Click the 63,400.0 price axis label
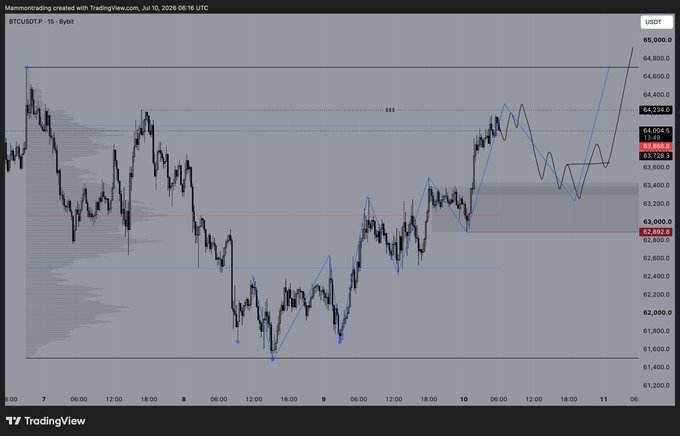This screenshot has width=680, height=436. click(657, 185)
